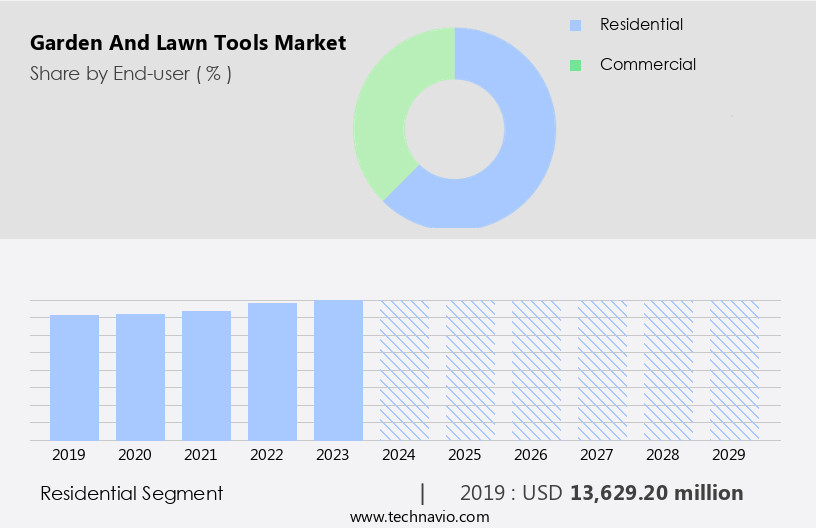Select the 2019 solid bar
This screenshot has width=816, height=528.
click(75, 377)
